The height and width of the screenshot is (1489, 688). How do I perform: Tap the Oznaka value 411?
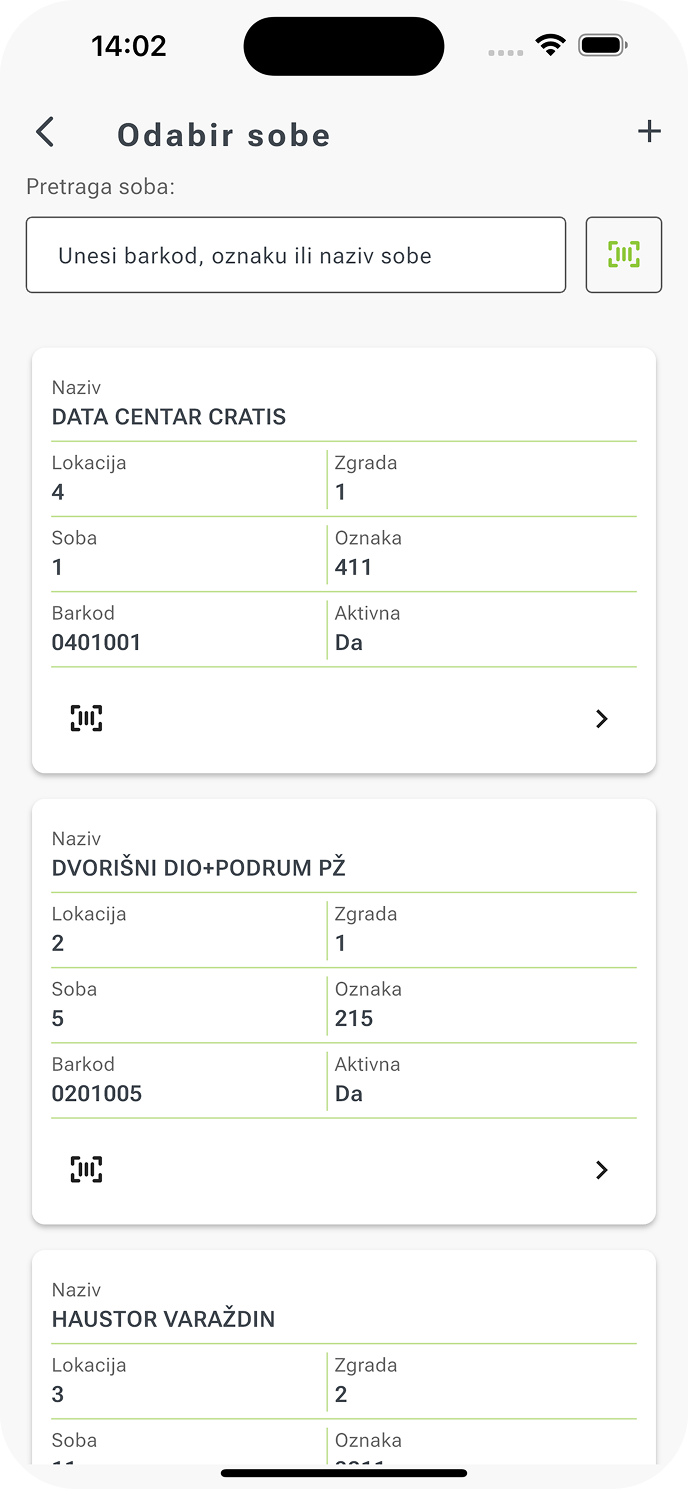pos(354,567)
